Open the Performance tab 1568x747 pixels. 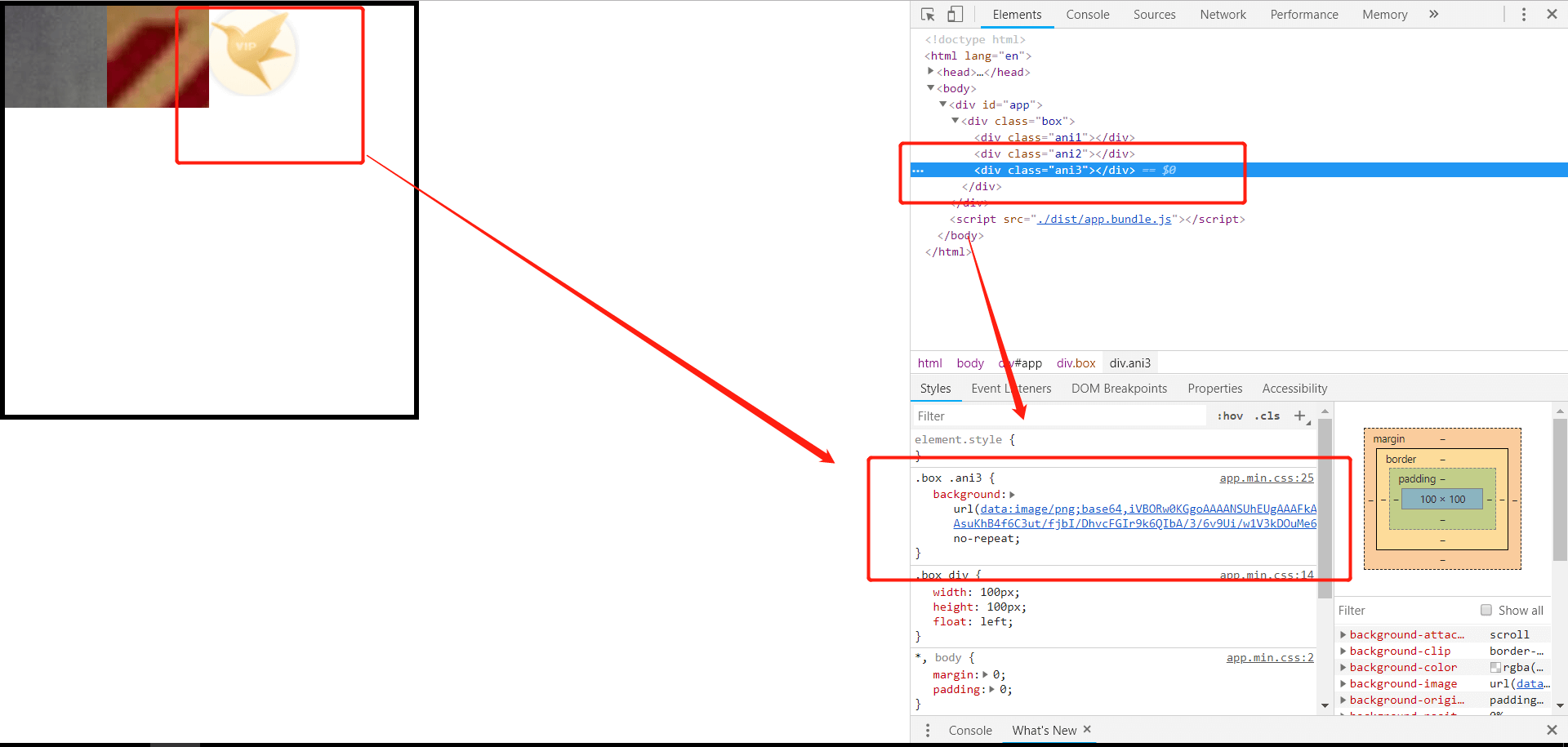pyautogui.click(x=1303, y=15)
